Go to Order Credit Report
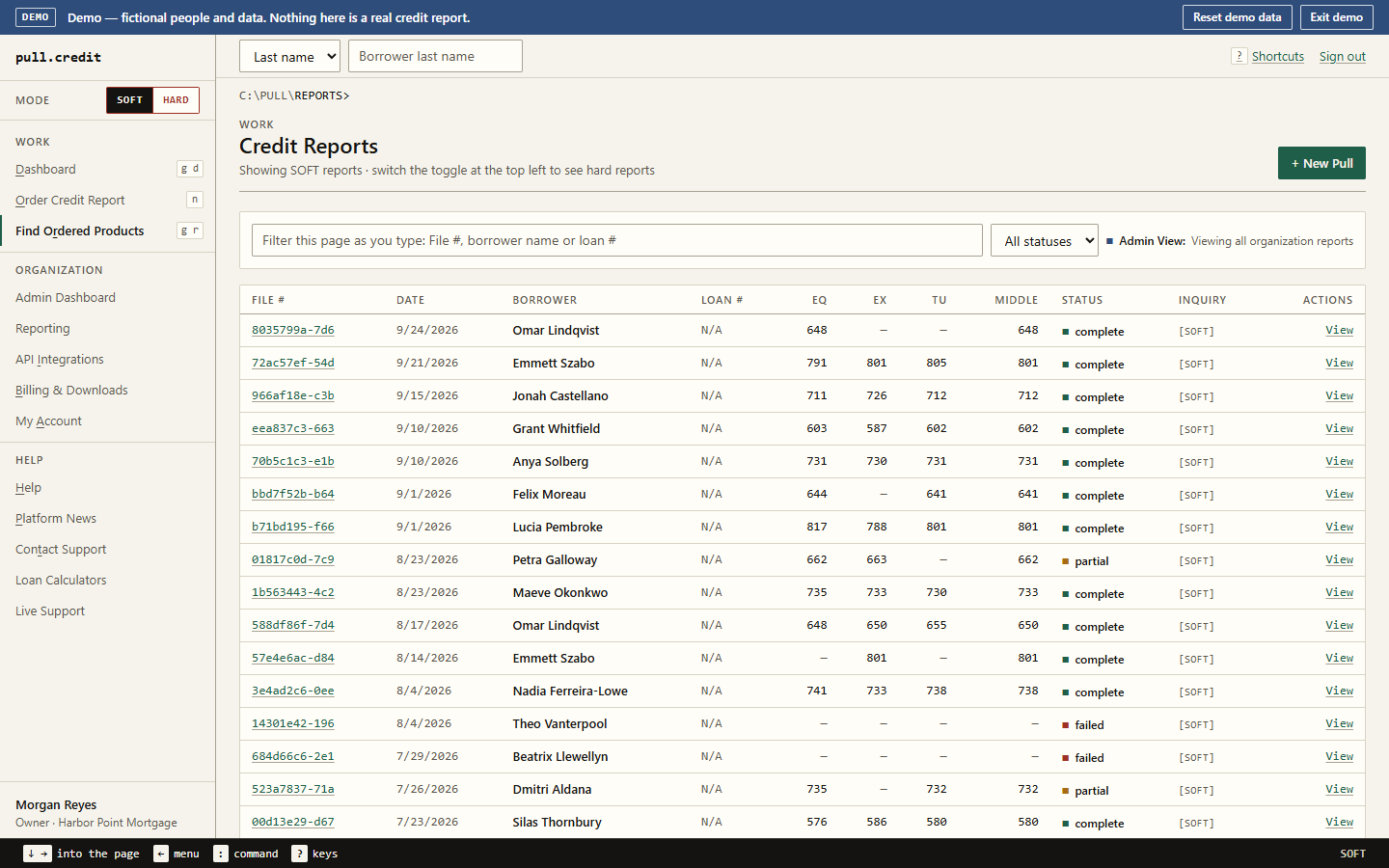 (x=69, y=200)
